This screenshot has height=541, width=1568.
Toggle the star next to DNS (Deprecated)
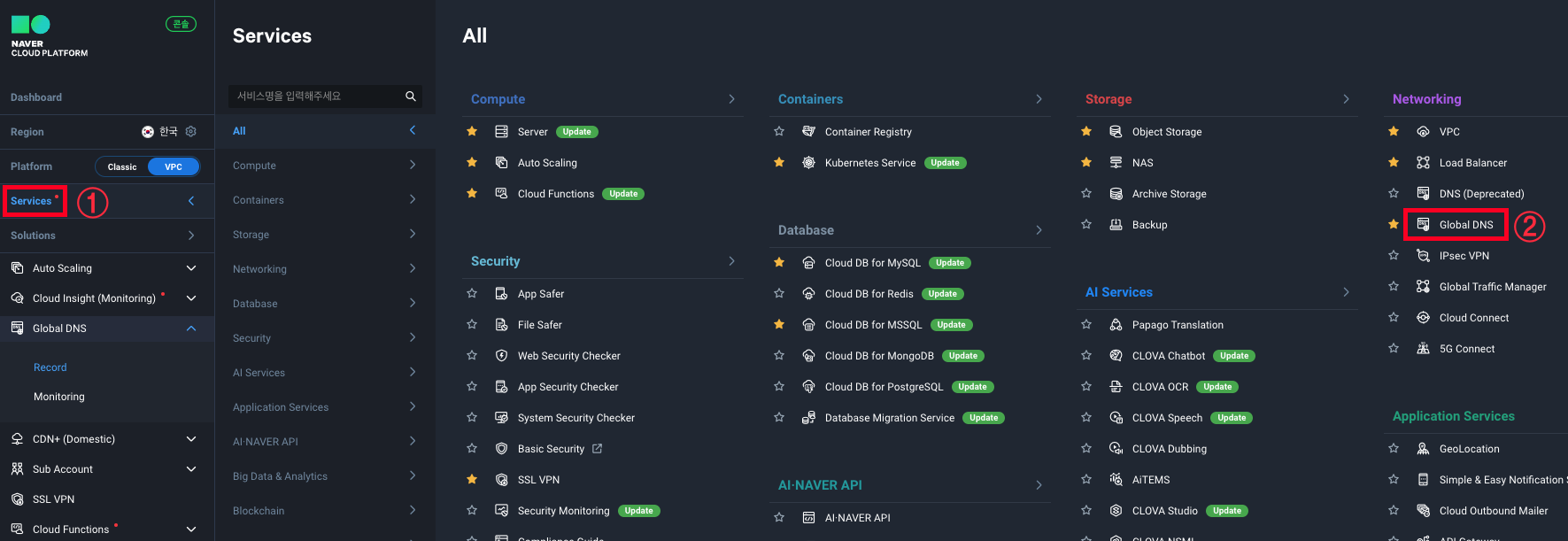(x=1394, y=193)
